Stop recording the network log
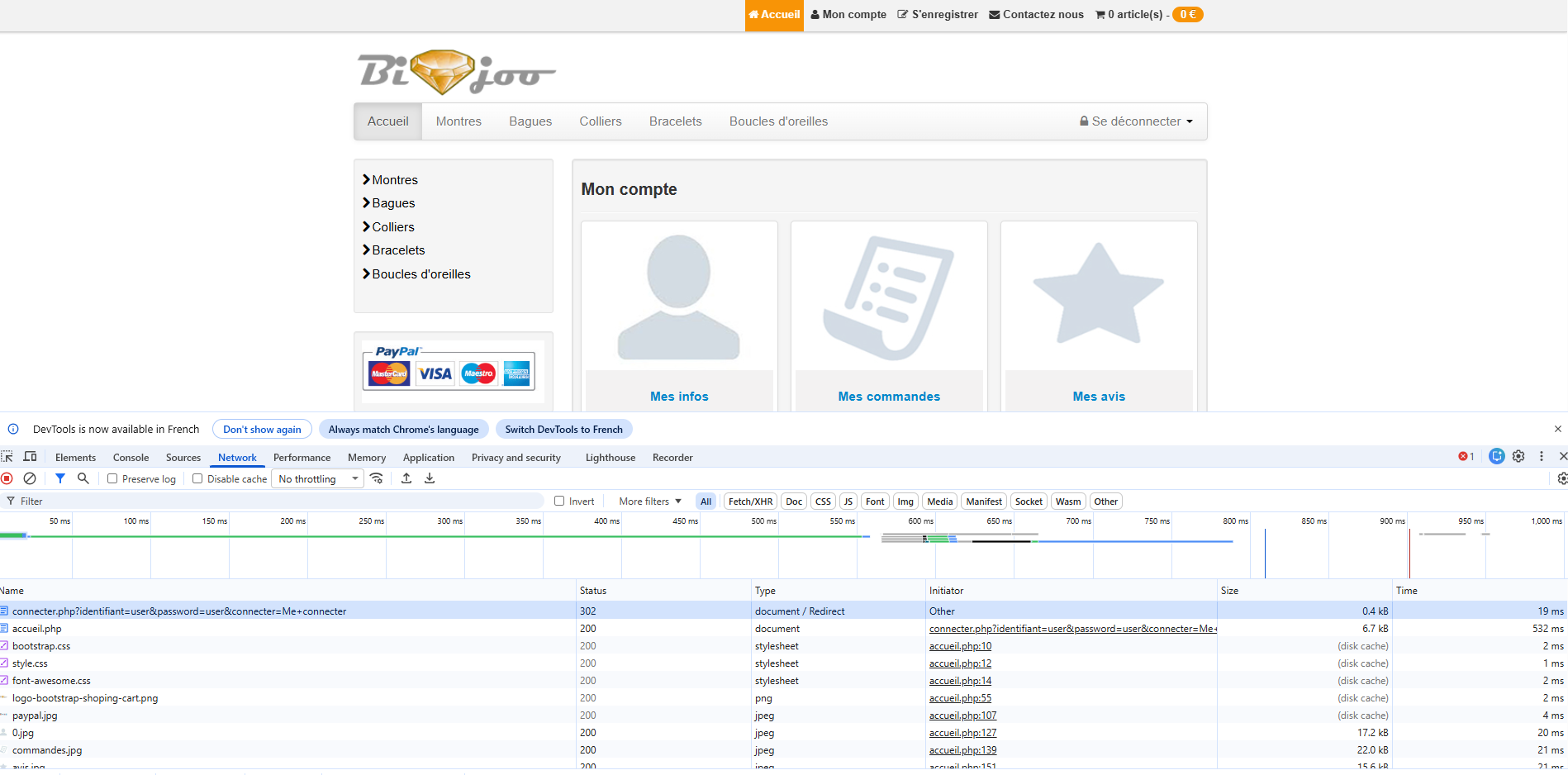The height and width of the screenshot is (775, 1568). [7, 478]
